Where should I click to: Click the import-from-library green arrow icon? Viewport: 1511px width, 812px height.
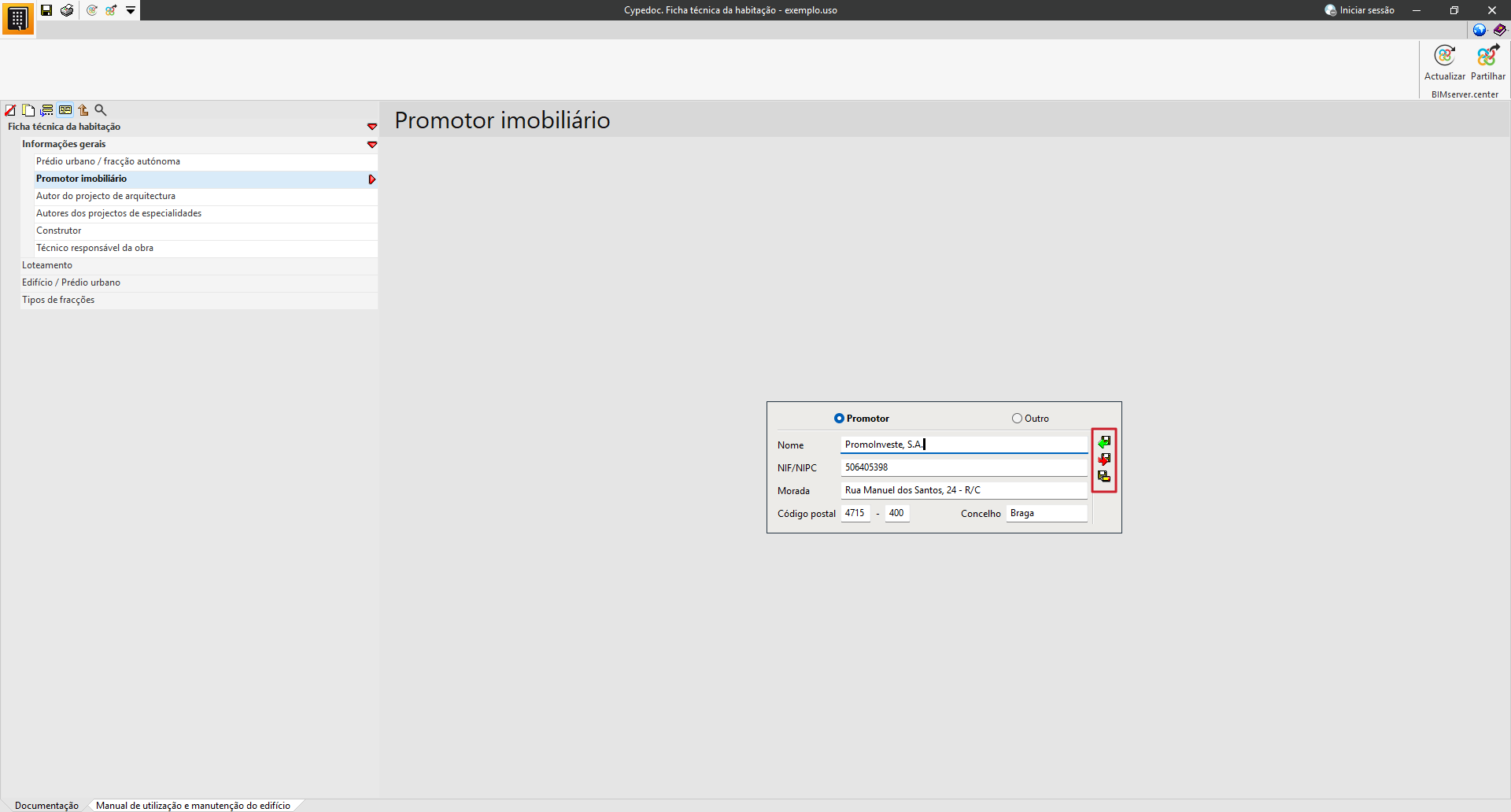click(1104, 442)
